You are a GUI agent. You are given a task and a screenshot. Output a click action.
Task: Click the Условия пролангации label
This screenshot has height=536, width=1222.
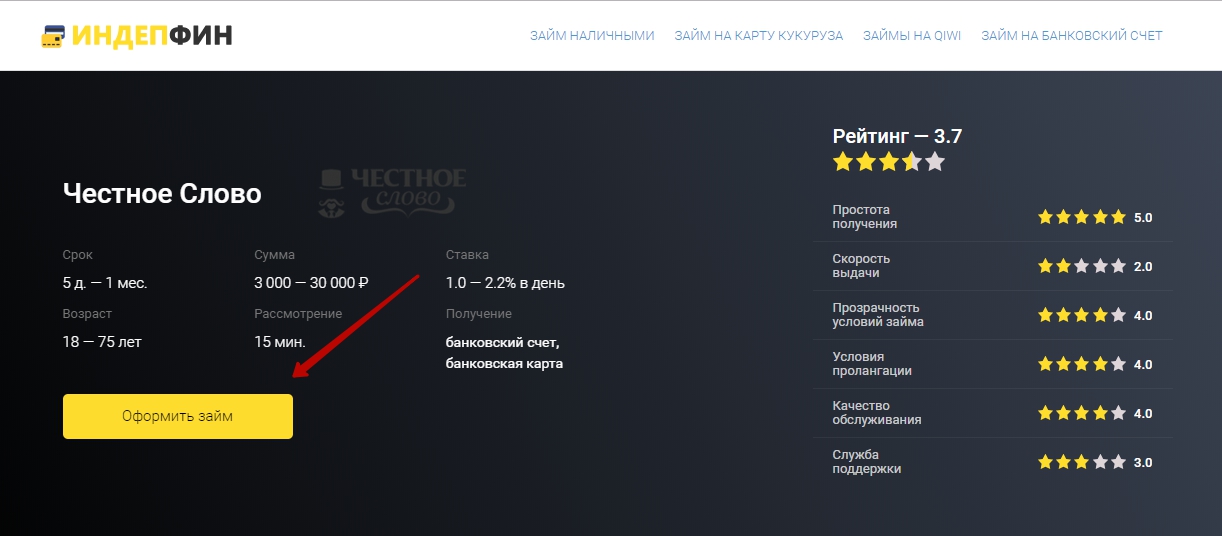pyautogui.click(x=872, y=364)
